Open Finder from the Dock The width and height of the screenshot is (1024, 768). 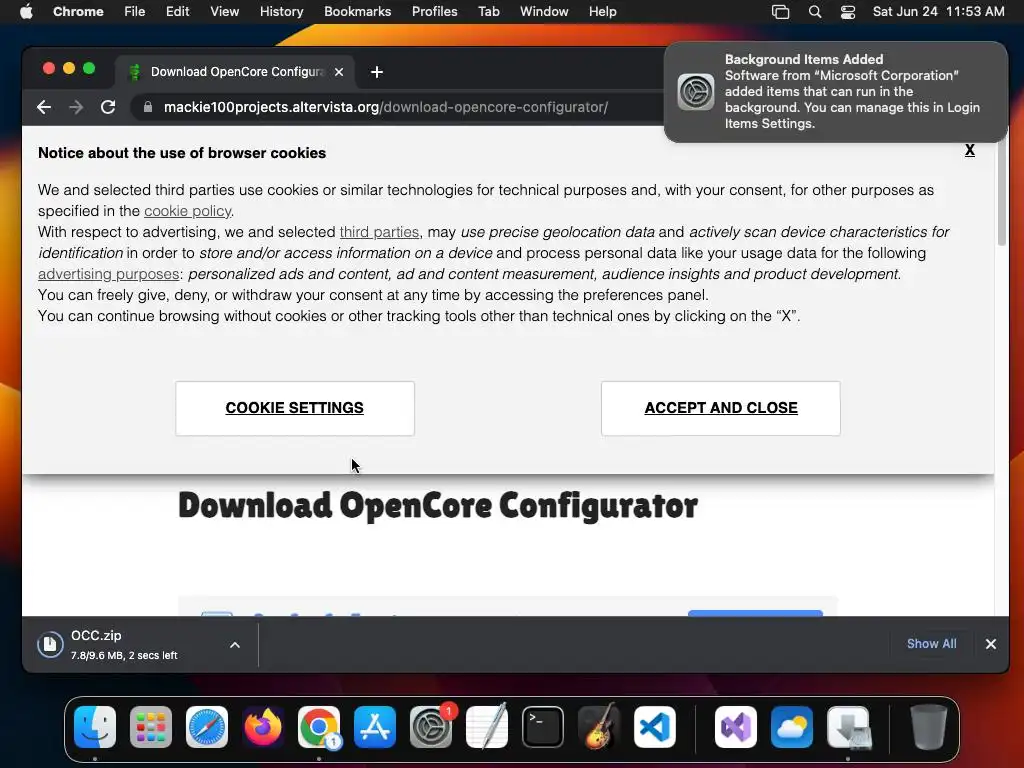95,727
